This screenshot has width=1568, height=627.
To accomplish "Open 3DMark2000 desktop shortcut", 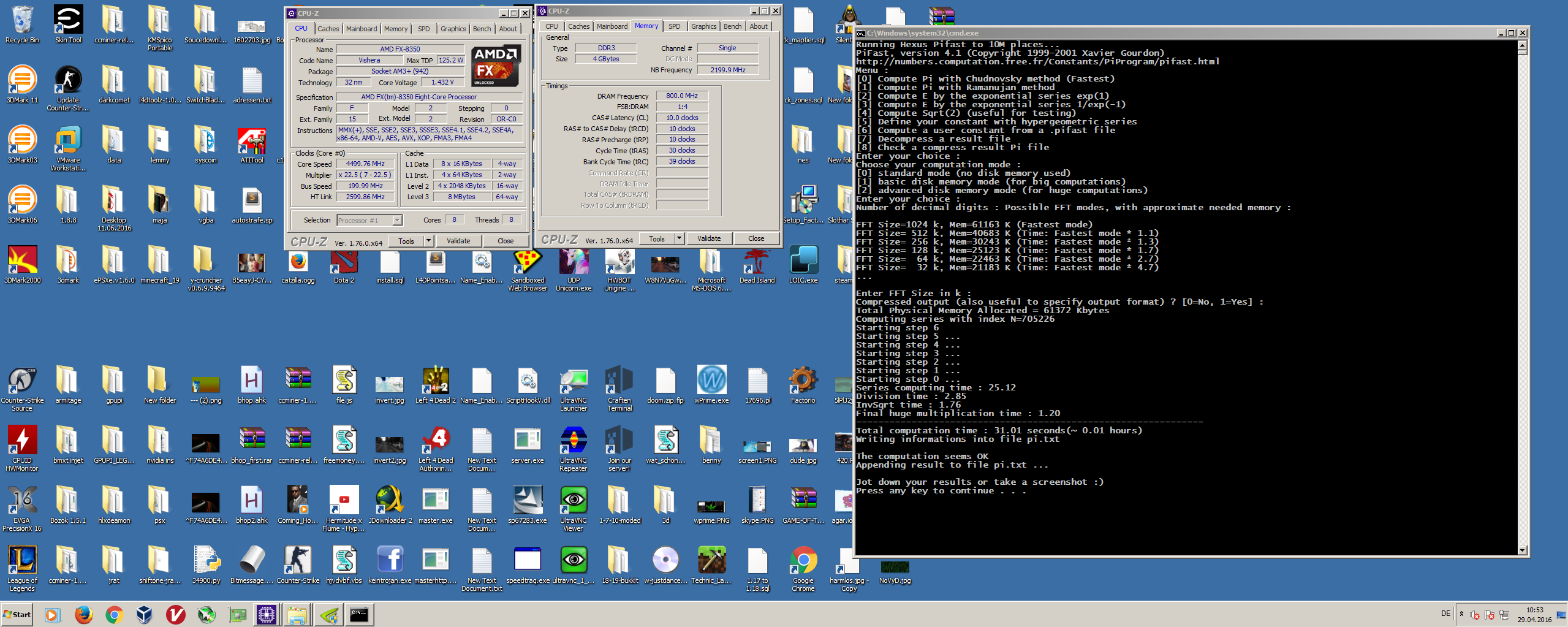I will coord(22,265).
